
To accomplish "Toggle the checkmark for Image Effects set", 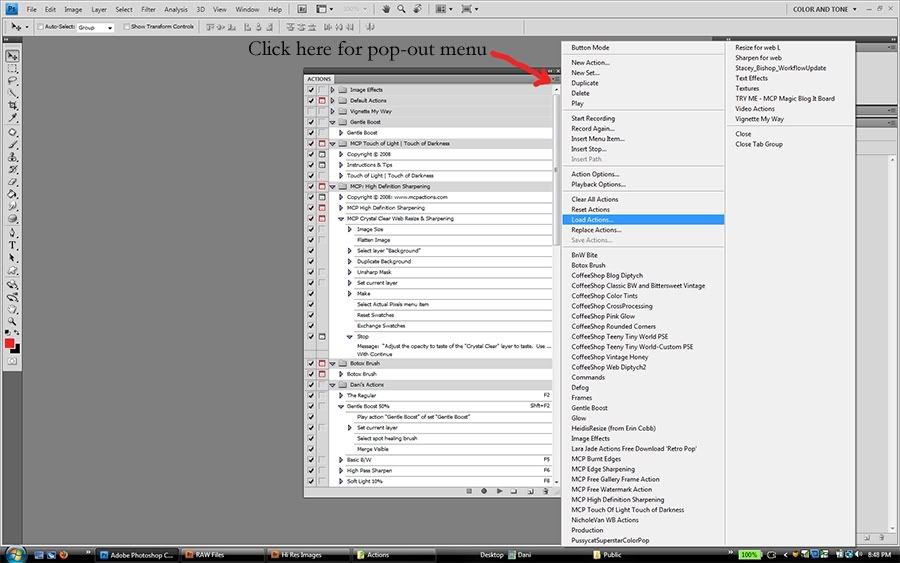I will (x=311, y=90).
